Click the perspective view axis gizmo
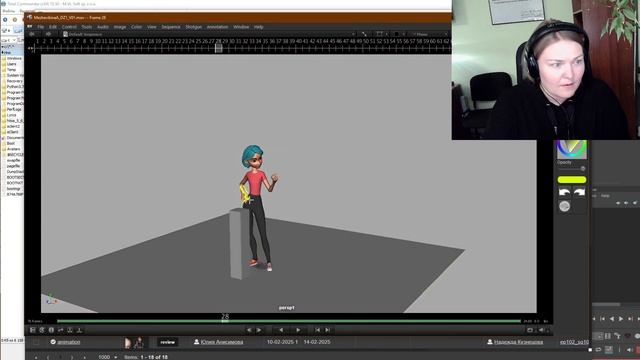Screen dimensions: 640x360 (x=51, y=300)
